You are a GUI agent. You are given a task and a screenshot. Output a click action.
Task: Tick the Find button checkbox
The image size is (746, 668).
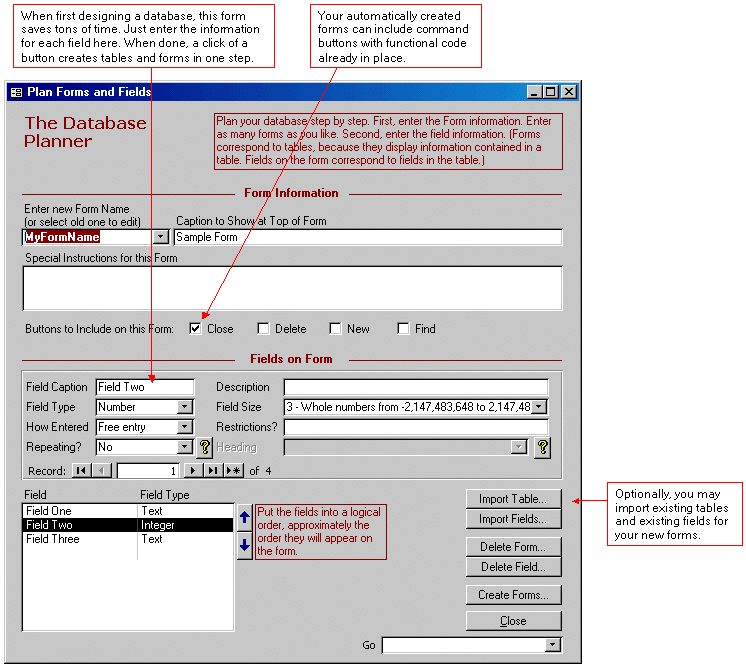403,328
